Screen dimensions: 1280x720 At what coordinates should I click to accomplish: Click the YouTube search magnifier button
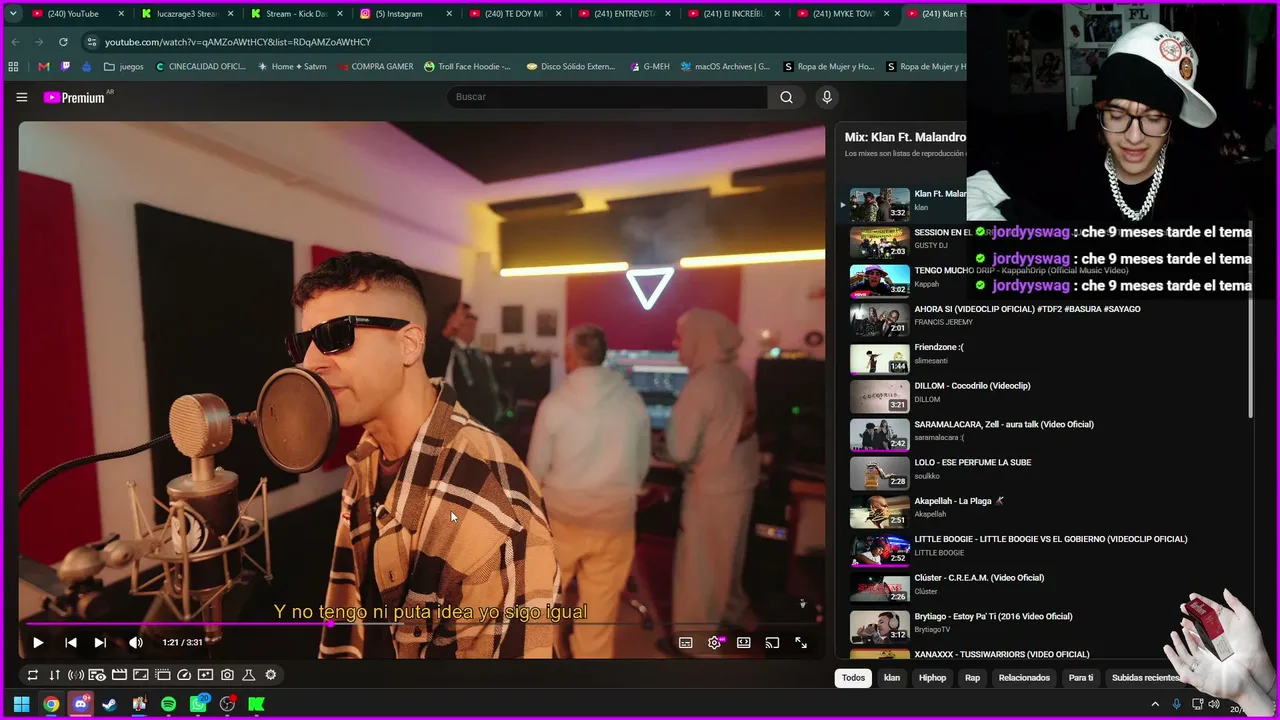tap(786, 97)
